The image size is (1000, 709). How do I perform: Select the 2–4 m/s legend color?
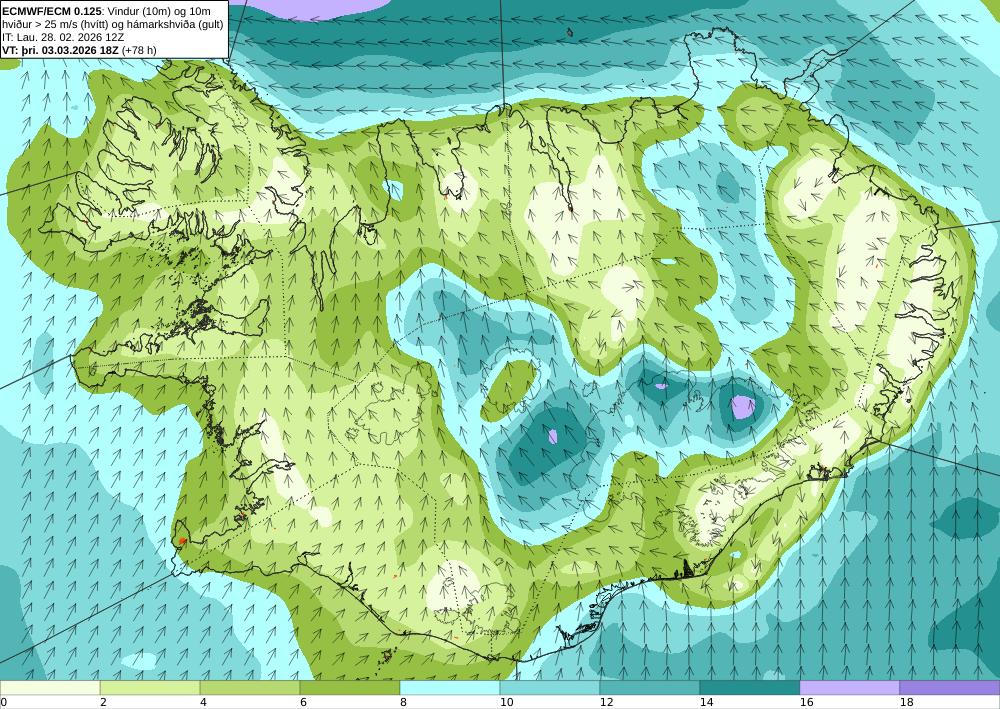point(150,687)
